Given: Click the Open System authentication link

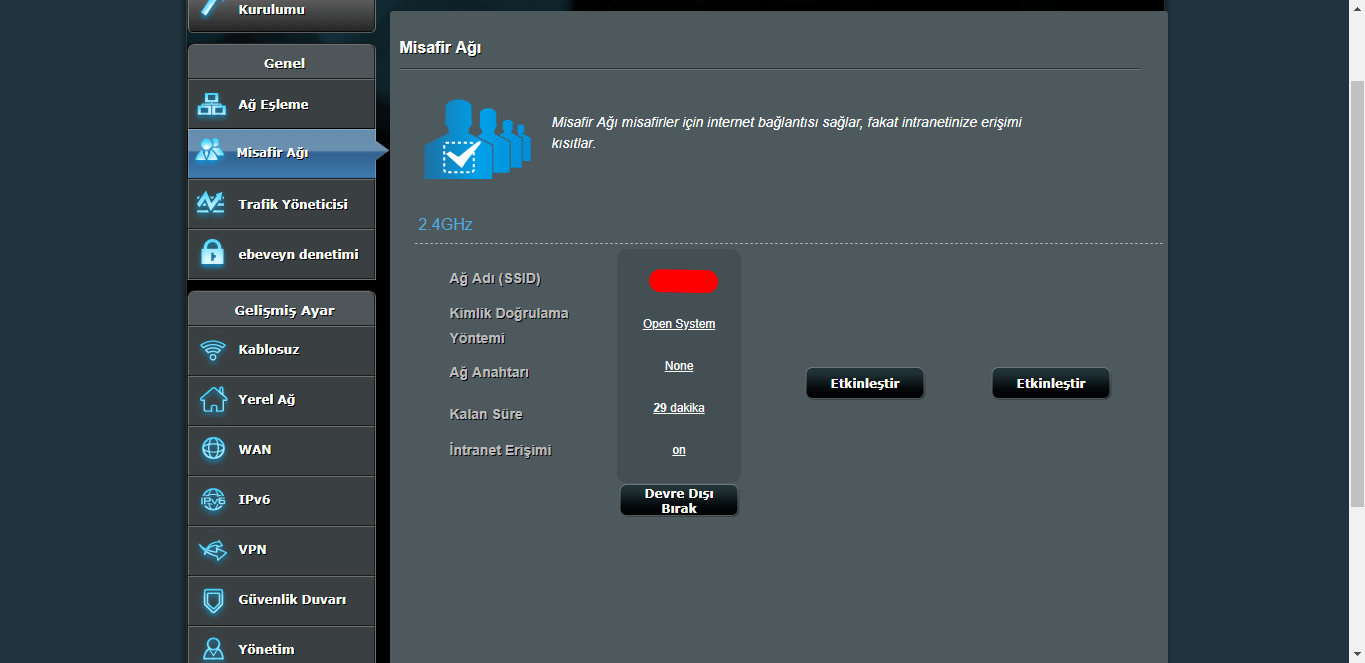Looking at the screenshot, I should pyautogui.click(x=679, y=324).
